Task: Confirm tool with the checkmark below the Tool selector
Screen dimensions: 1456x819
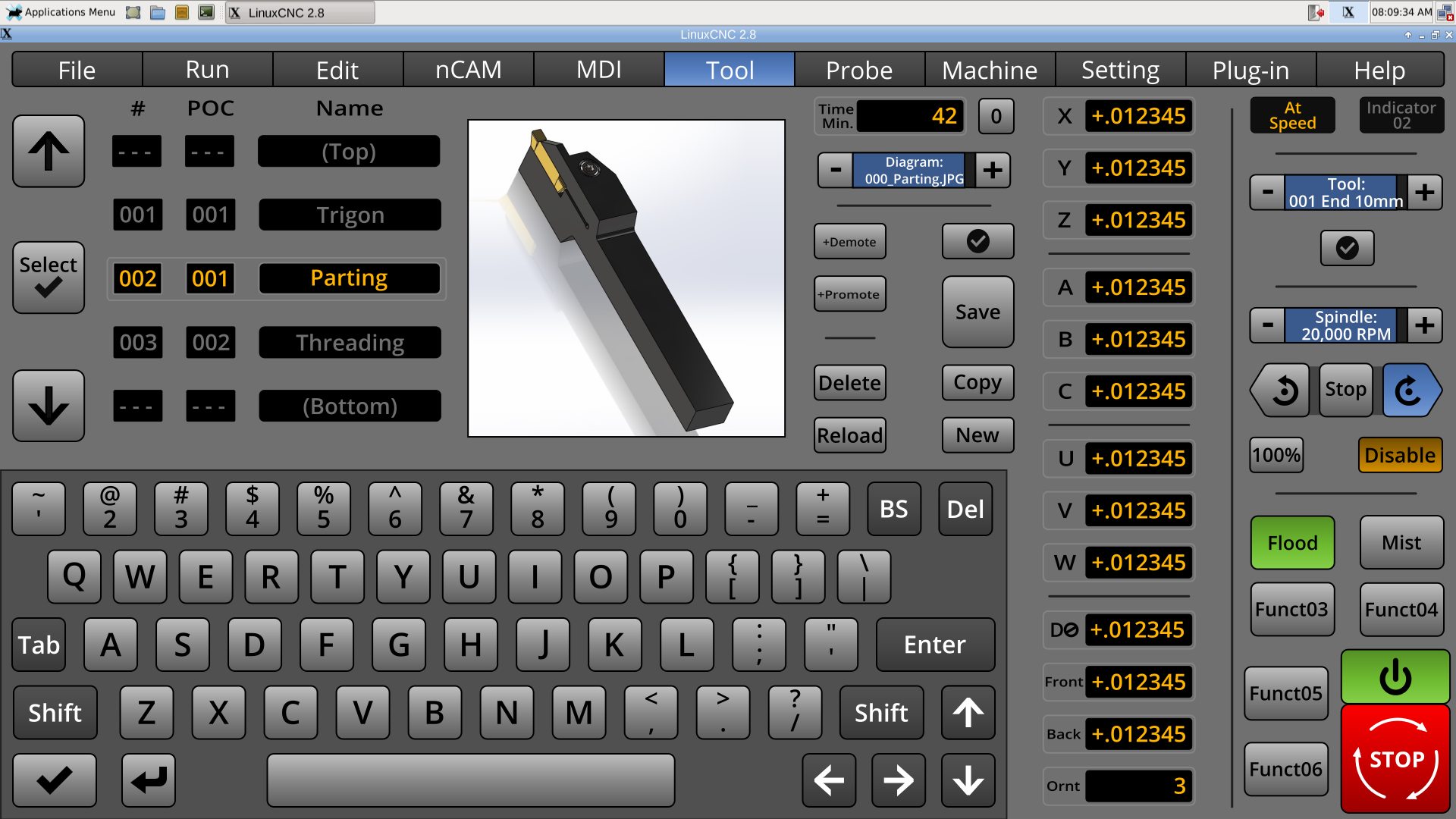Action: (1347, 248)
